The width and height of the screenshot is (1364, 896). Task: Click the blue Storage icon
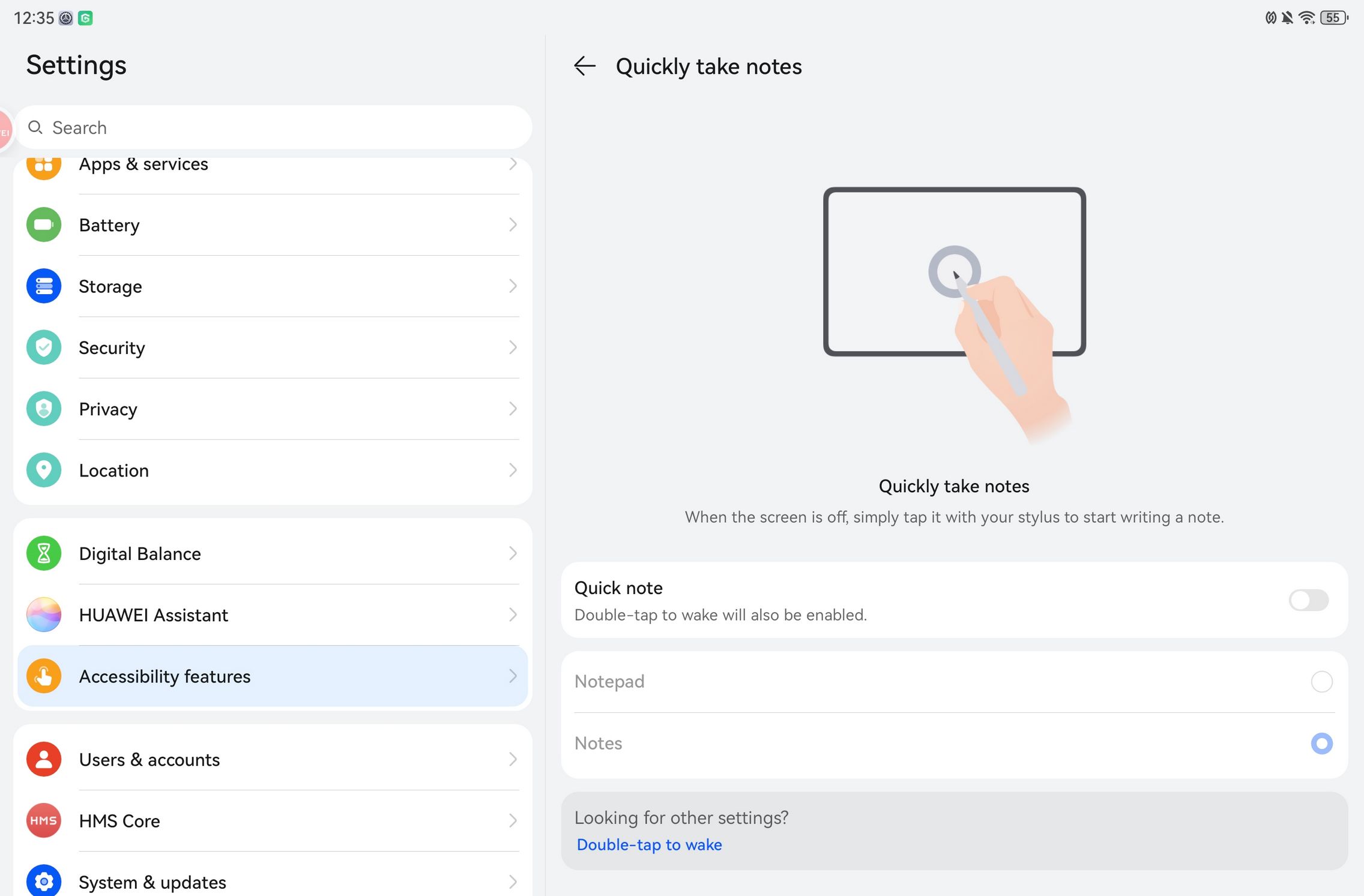(44, 286)
